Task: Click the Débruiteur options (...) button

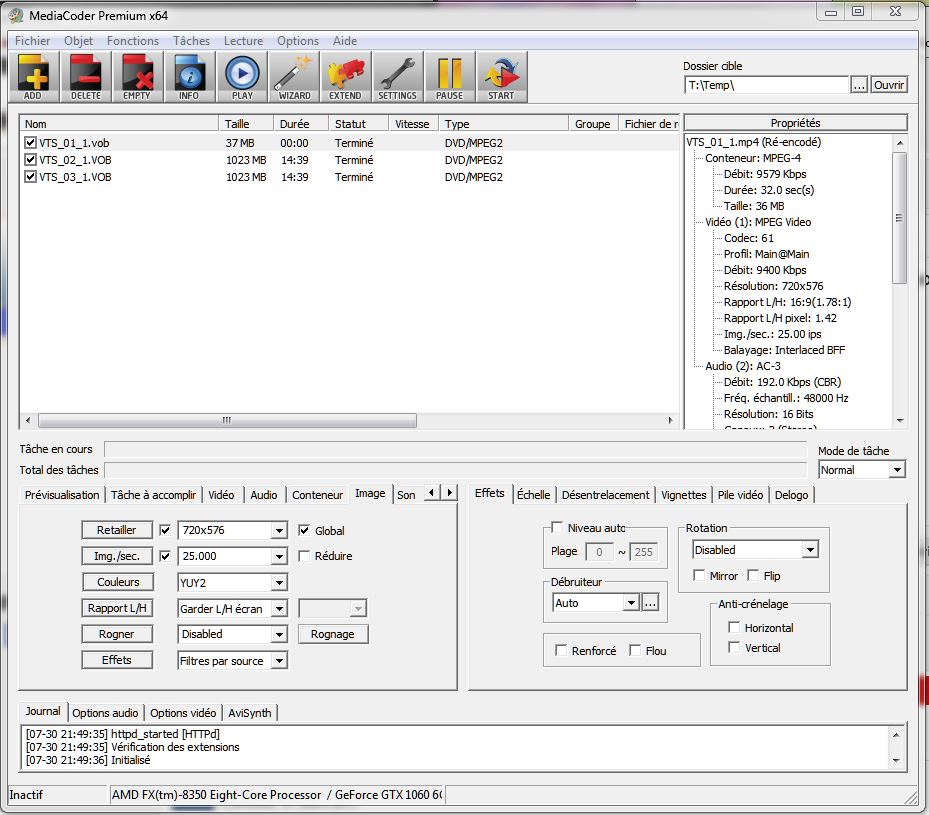Action: pos(650,603)
